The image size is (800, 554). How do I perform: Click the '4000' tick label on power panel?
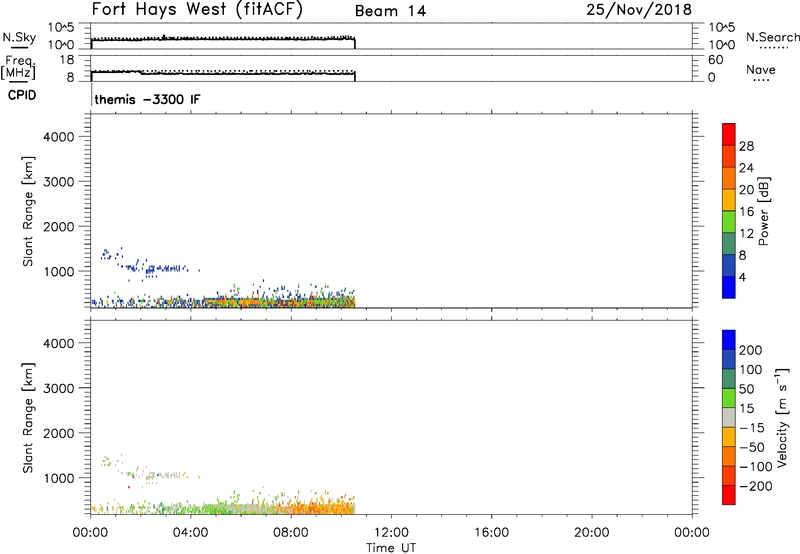coord(59,137)
